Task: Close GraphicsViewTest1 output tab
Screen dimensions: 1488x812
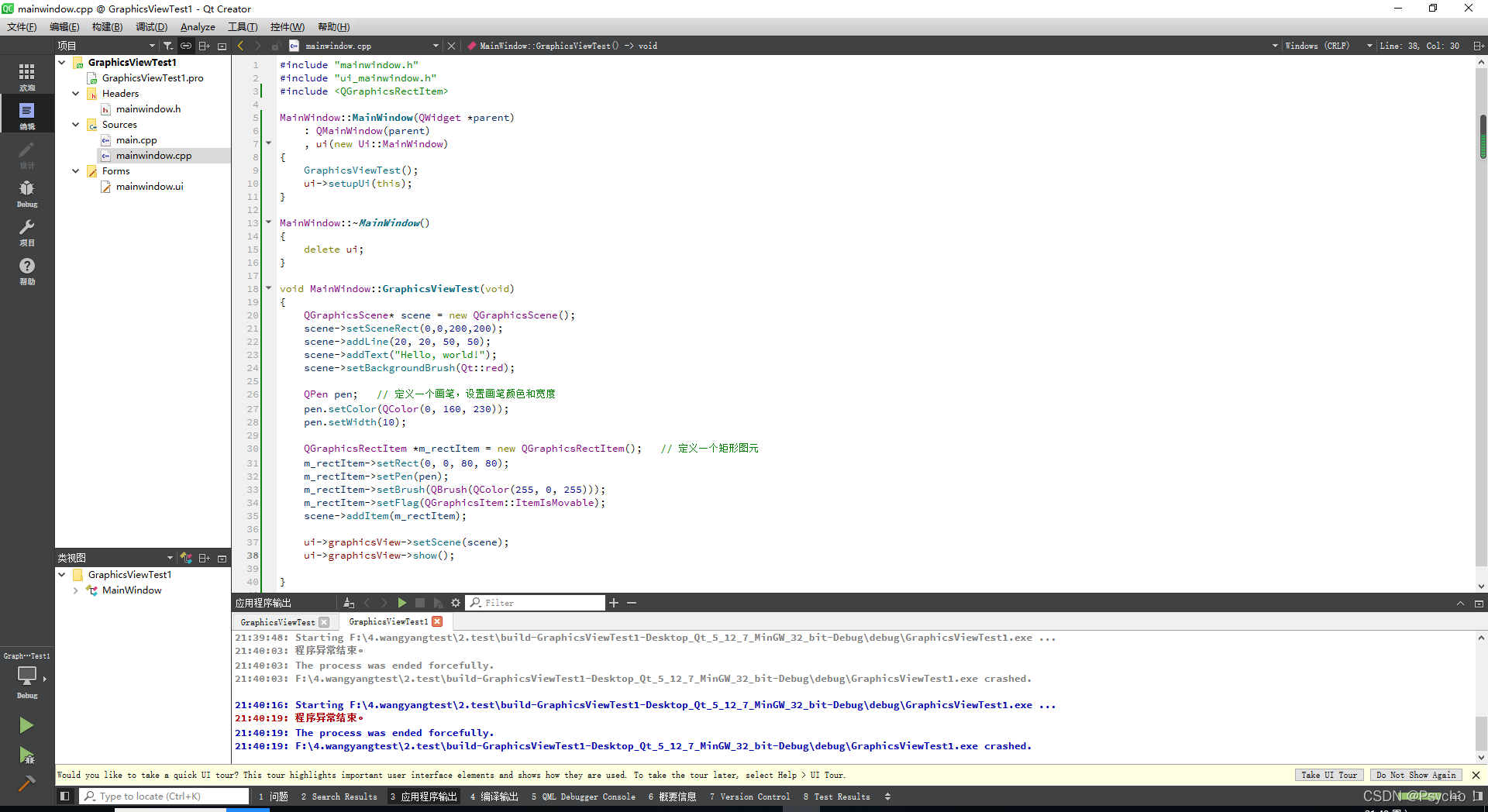Action: [x=437, y=621]
